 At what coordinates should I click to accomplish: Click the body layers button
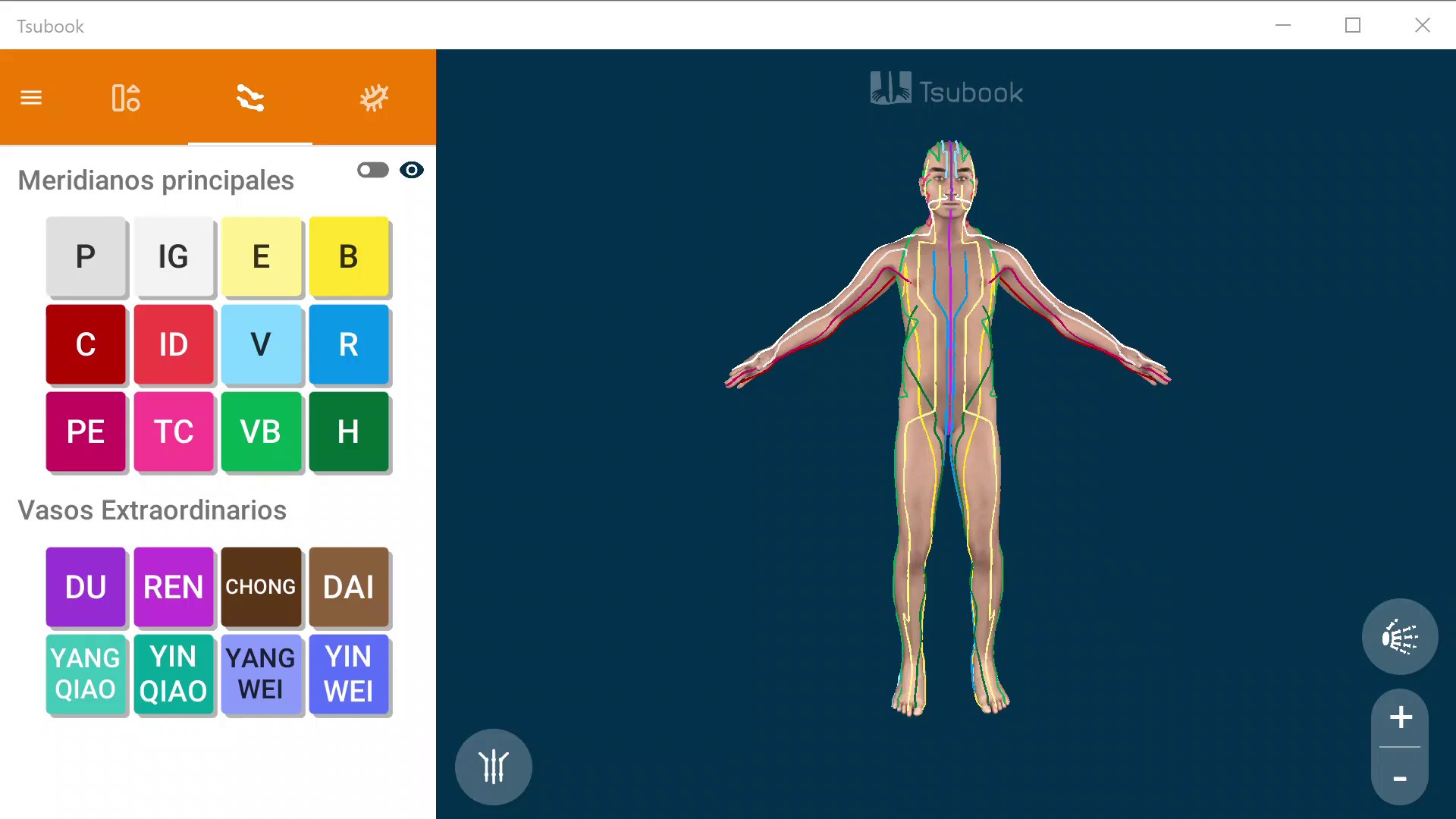tap(1400, 637)
